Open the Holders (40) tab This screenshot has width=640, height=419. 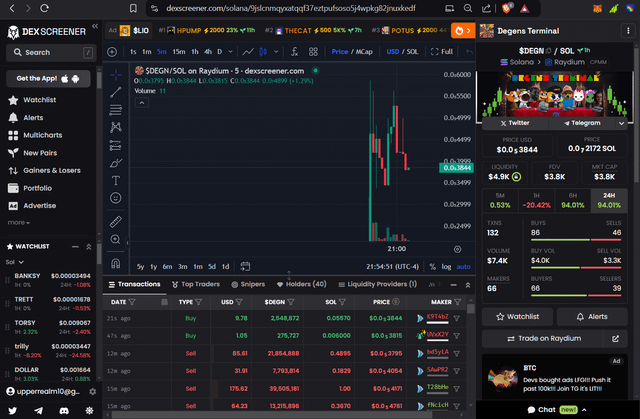click(300, 284)
